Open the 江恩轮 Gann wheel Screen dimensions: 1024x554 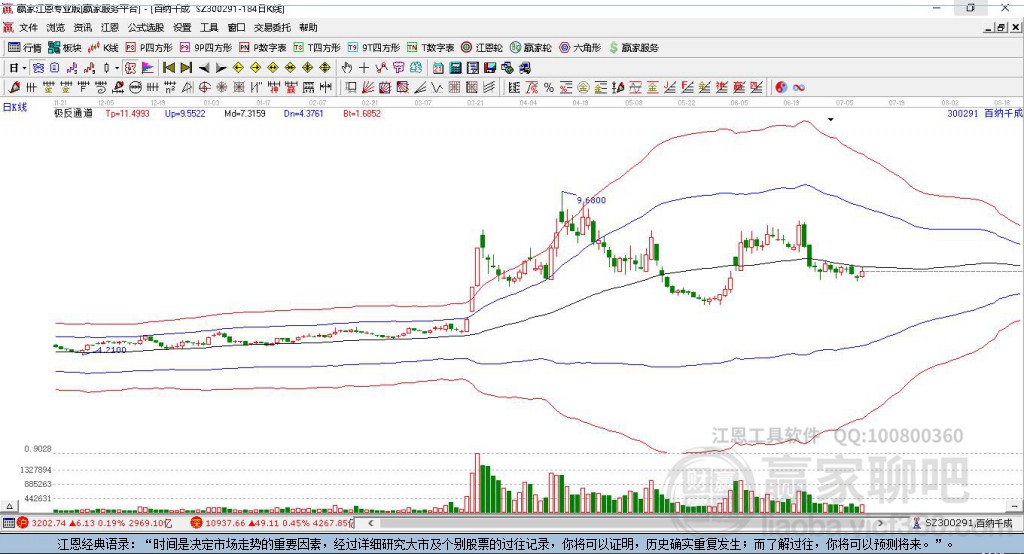[x=482, y=48]
